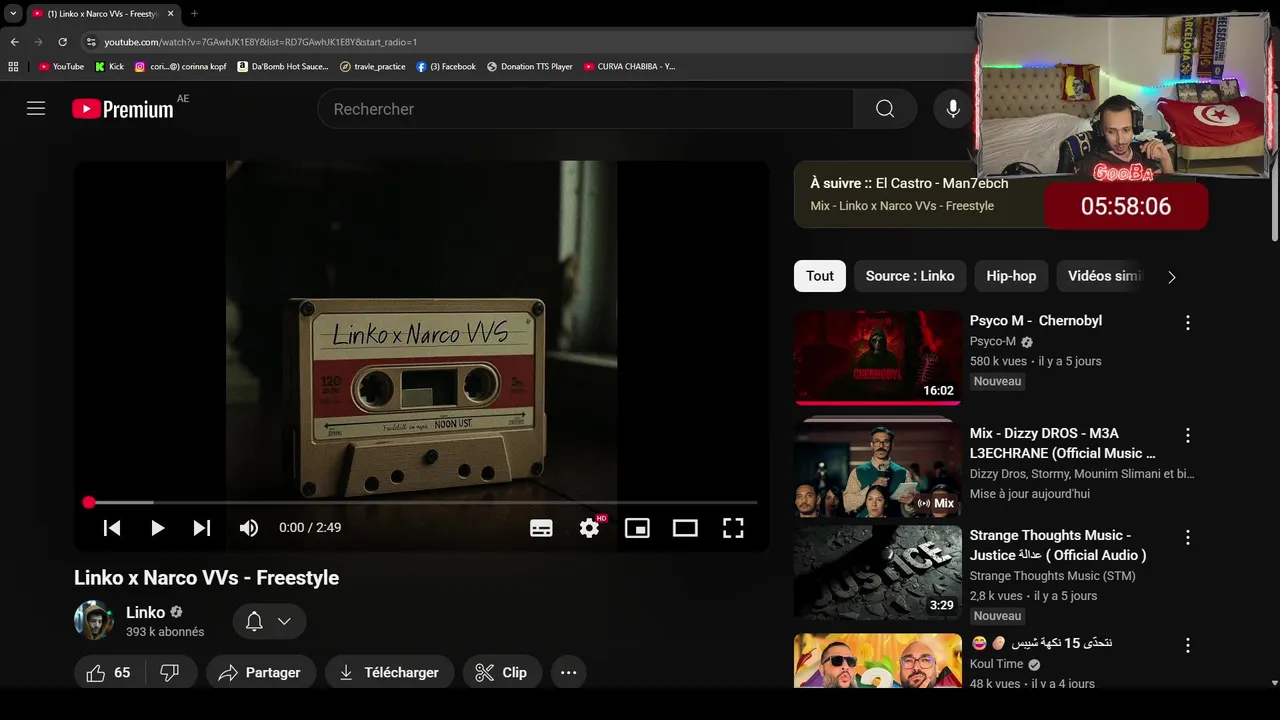Skip to next video in playlist

click(202, 528)
